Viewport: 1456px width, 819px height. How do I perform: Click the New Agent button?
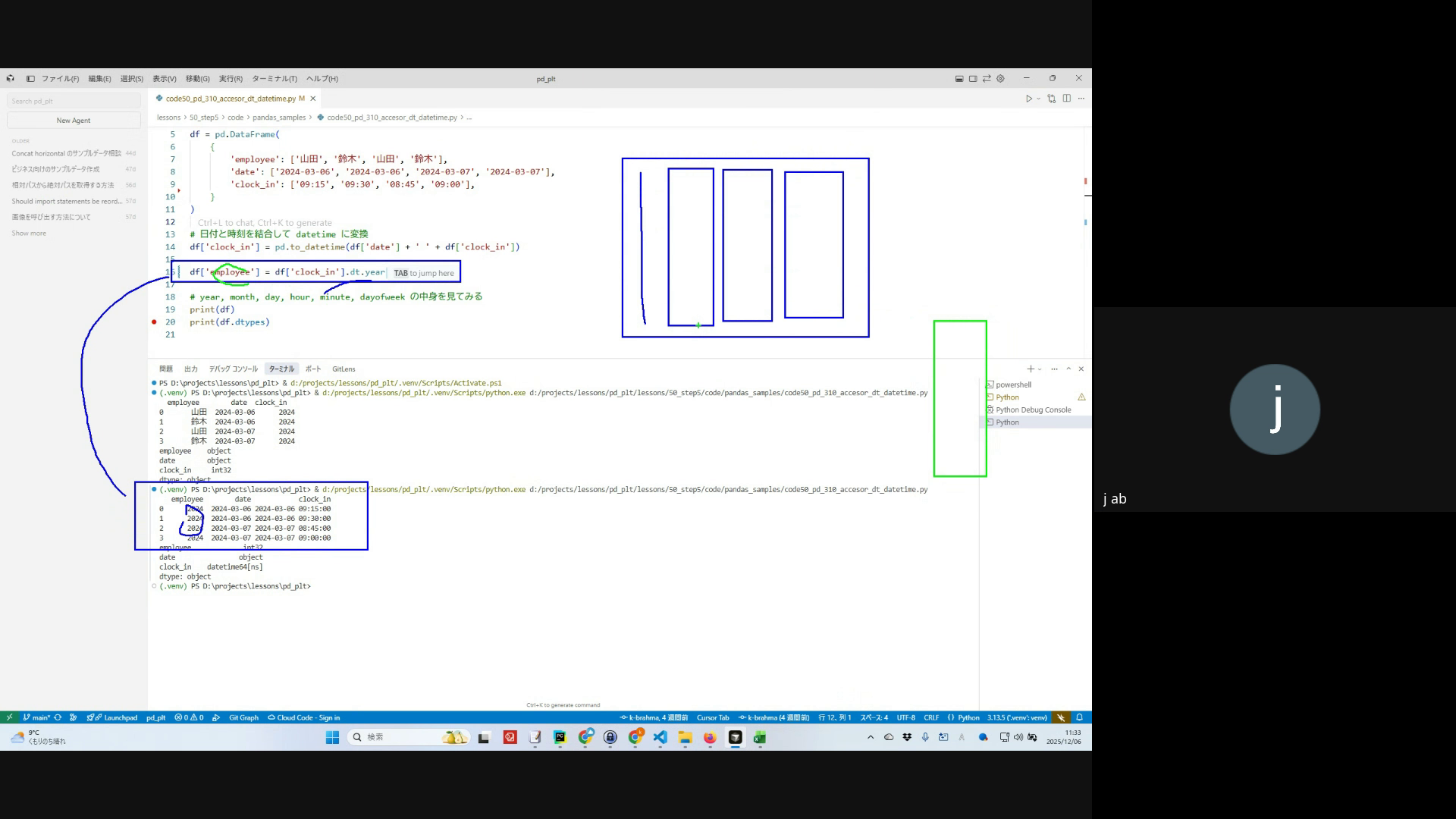[x=74, y=121]
